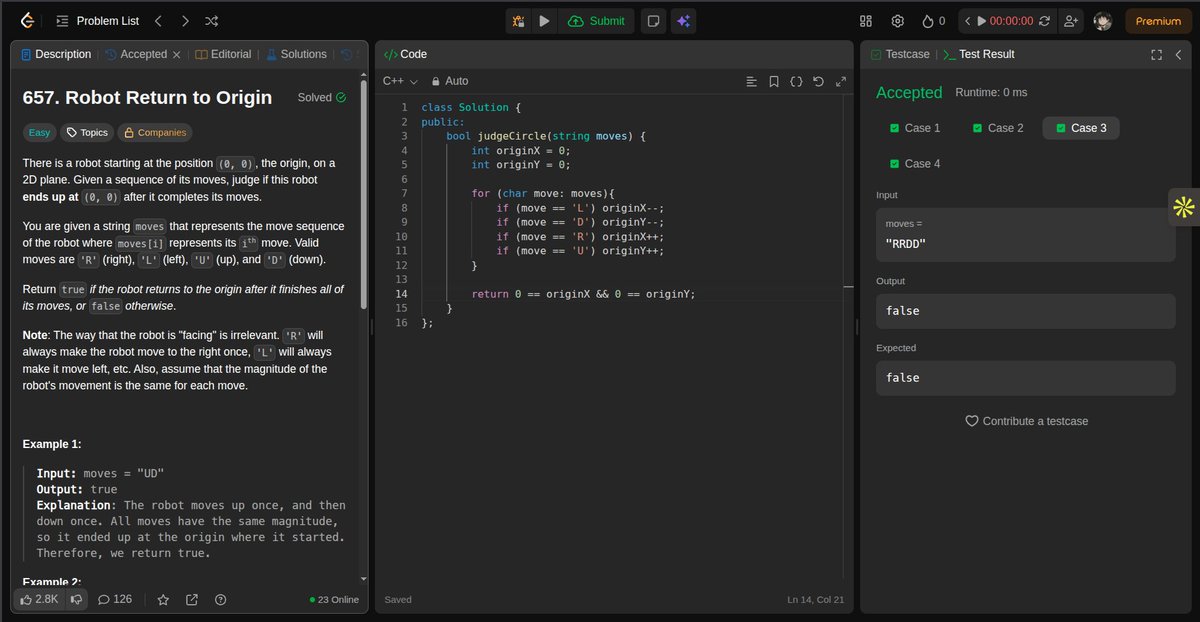Click the curly braces snippet icon
This screenshot has width=1200, height=622.
tap(796, 81)
